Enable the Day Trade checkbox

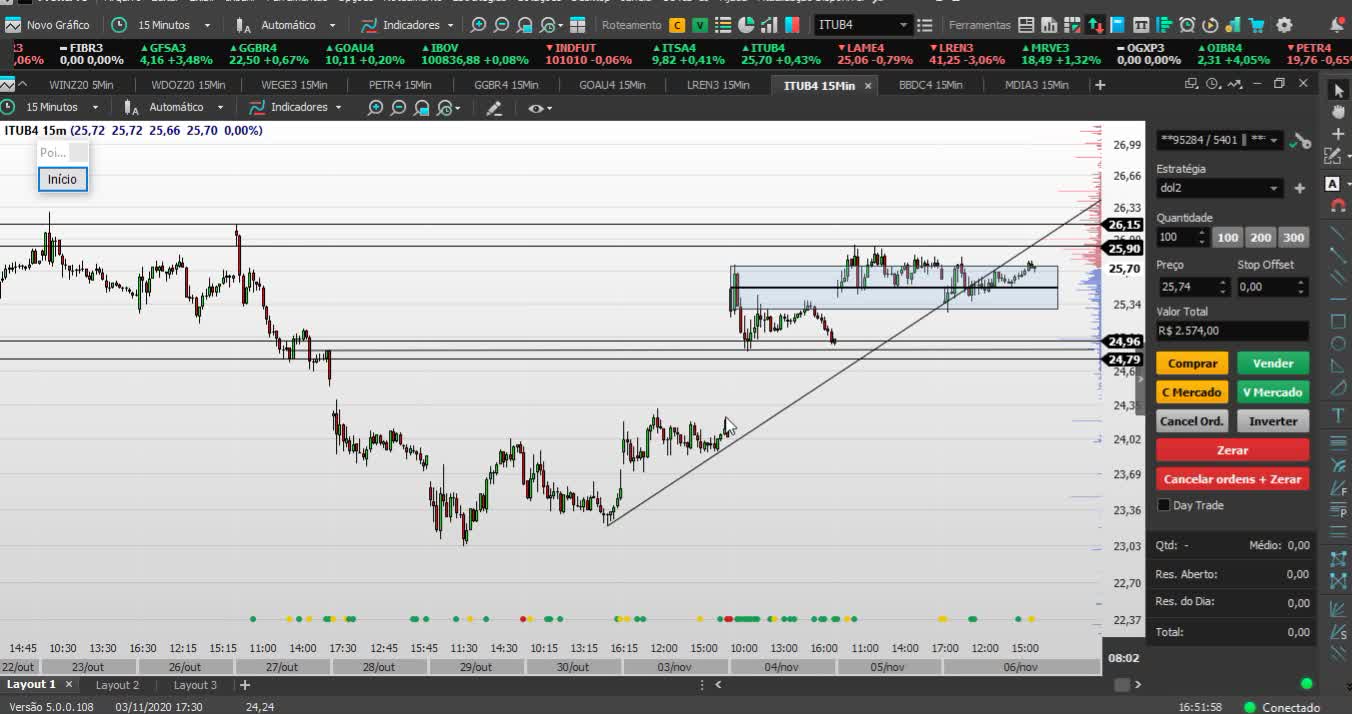[x=1164, y=505]
